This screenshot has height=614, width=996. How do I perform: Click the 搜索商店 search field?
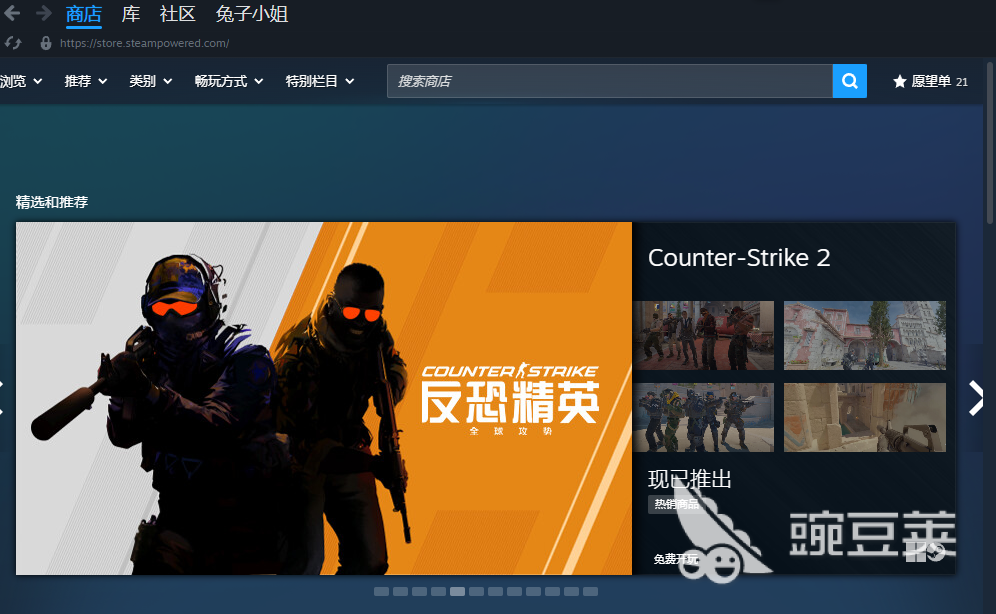(610, 81)
